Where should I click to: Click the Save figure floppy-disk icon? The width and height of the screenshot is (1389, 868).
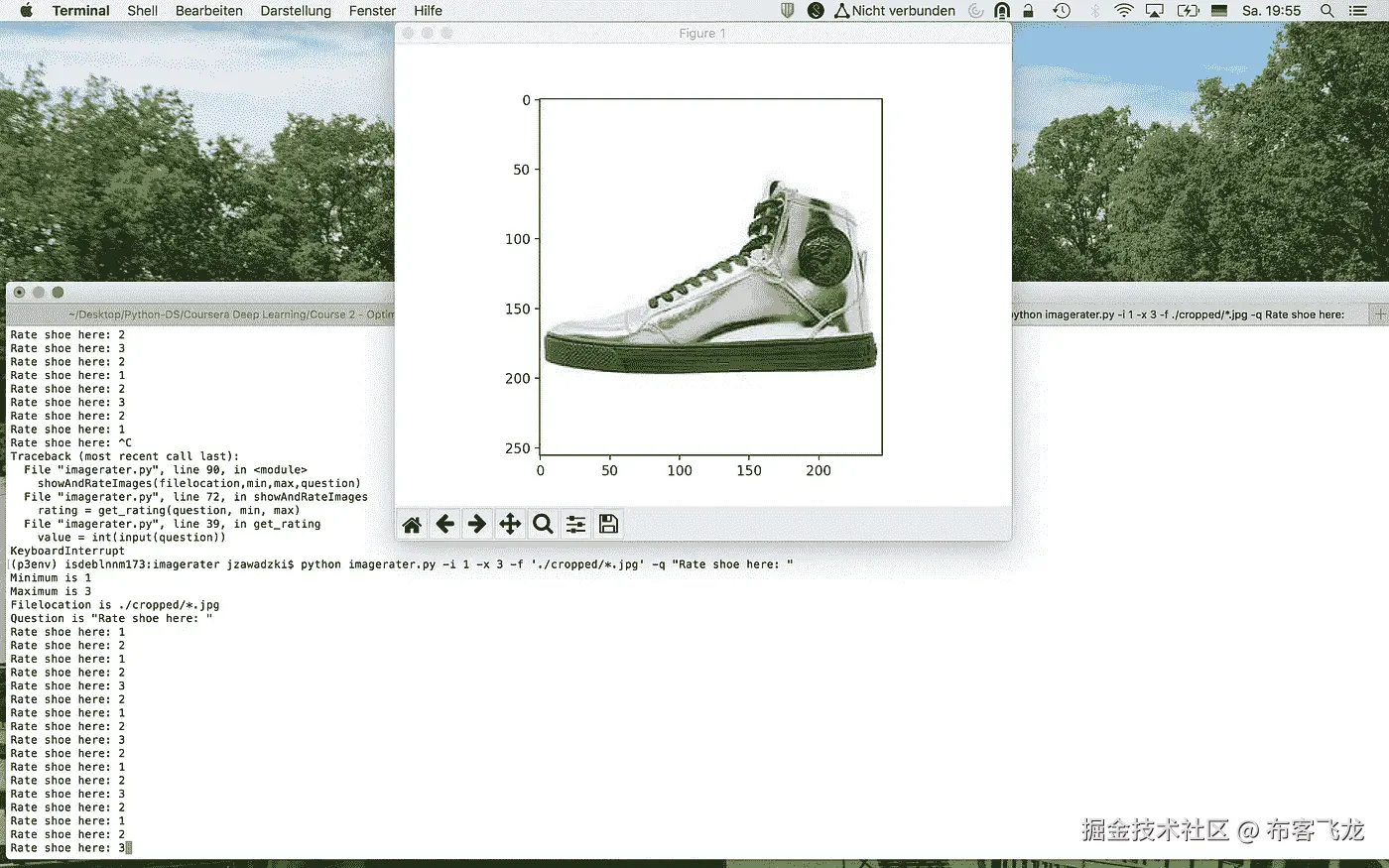[608, 524]
